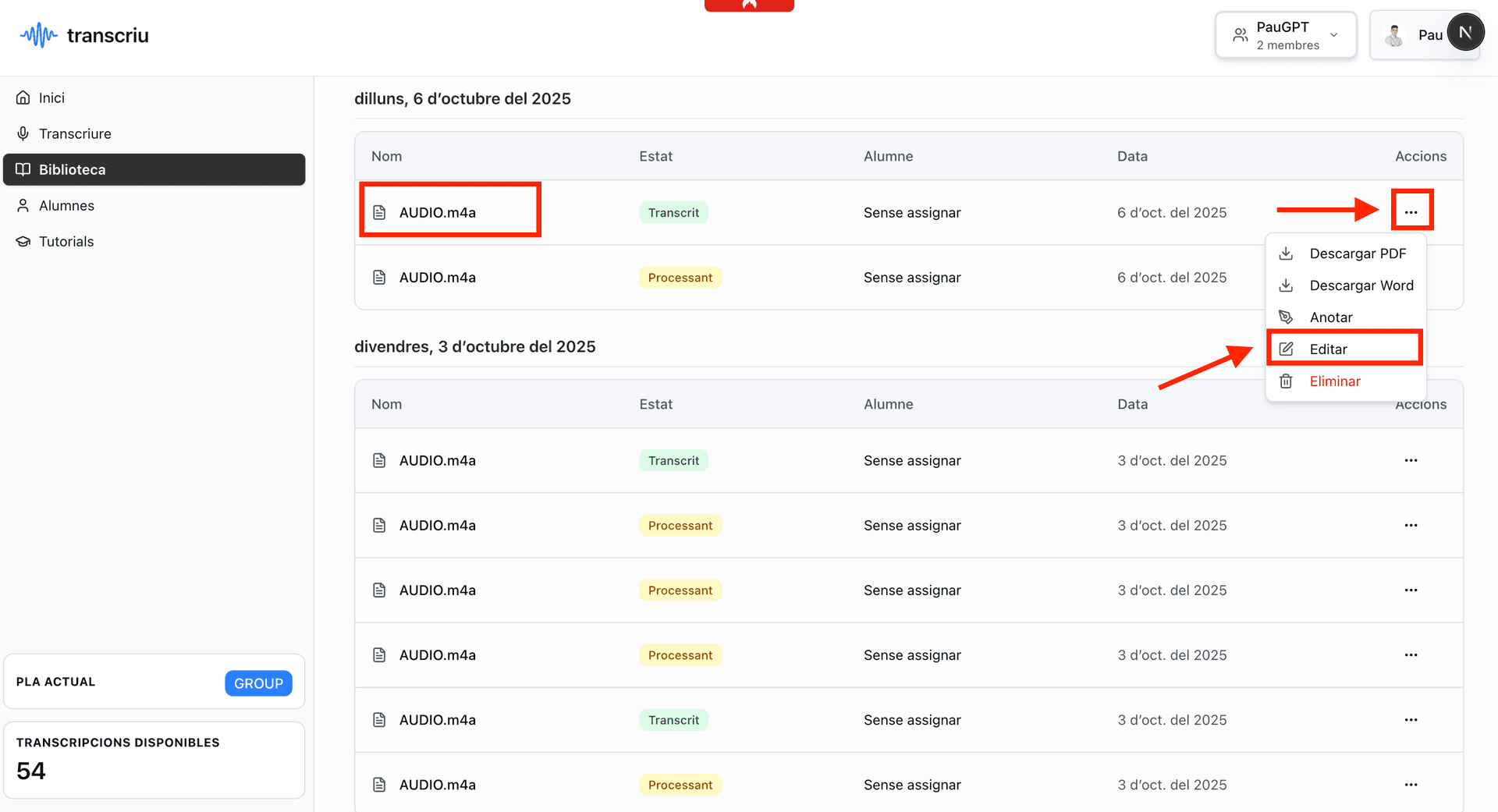This screenshot has width=1498, height=812.
Task: Click the three-dots actions on the first row
Action: click(1411, 212)
